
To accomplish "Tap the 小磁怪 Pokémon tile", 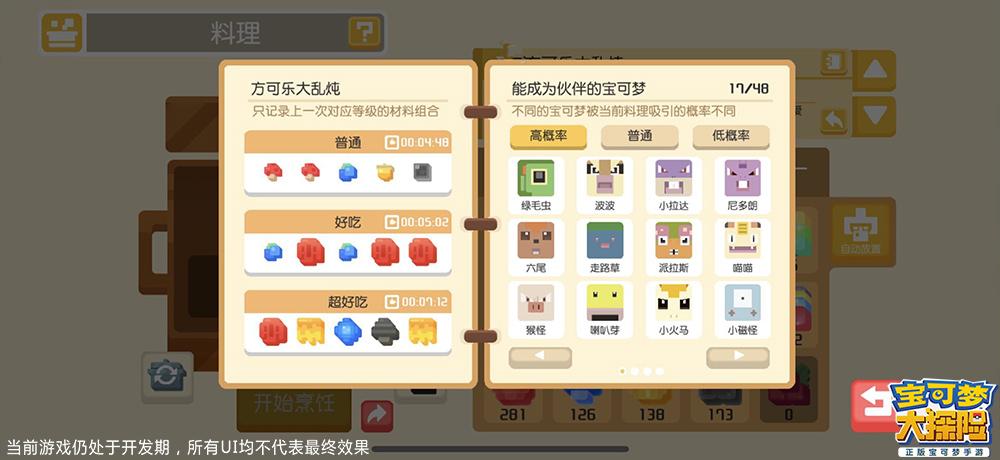I will point(742,310).
